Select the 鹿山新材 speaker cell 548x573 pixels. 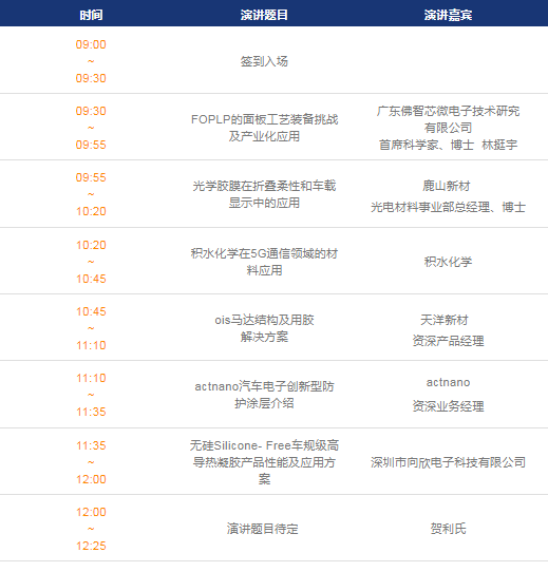click(x=448, y=197)
